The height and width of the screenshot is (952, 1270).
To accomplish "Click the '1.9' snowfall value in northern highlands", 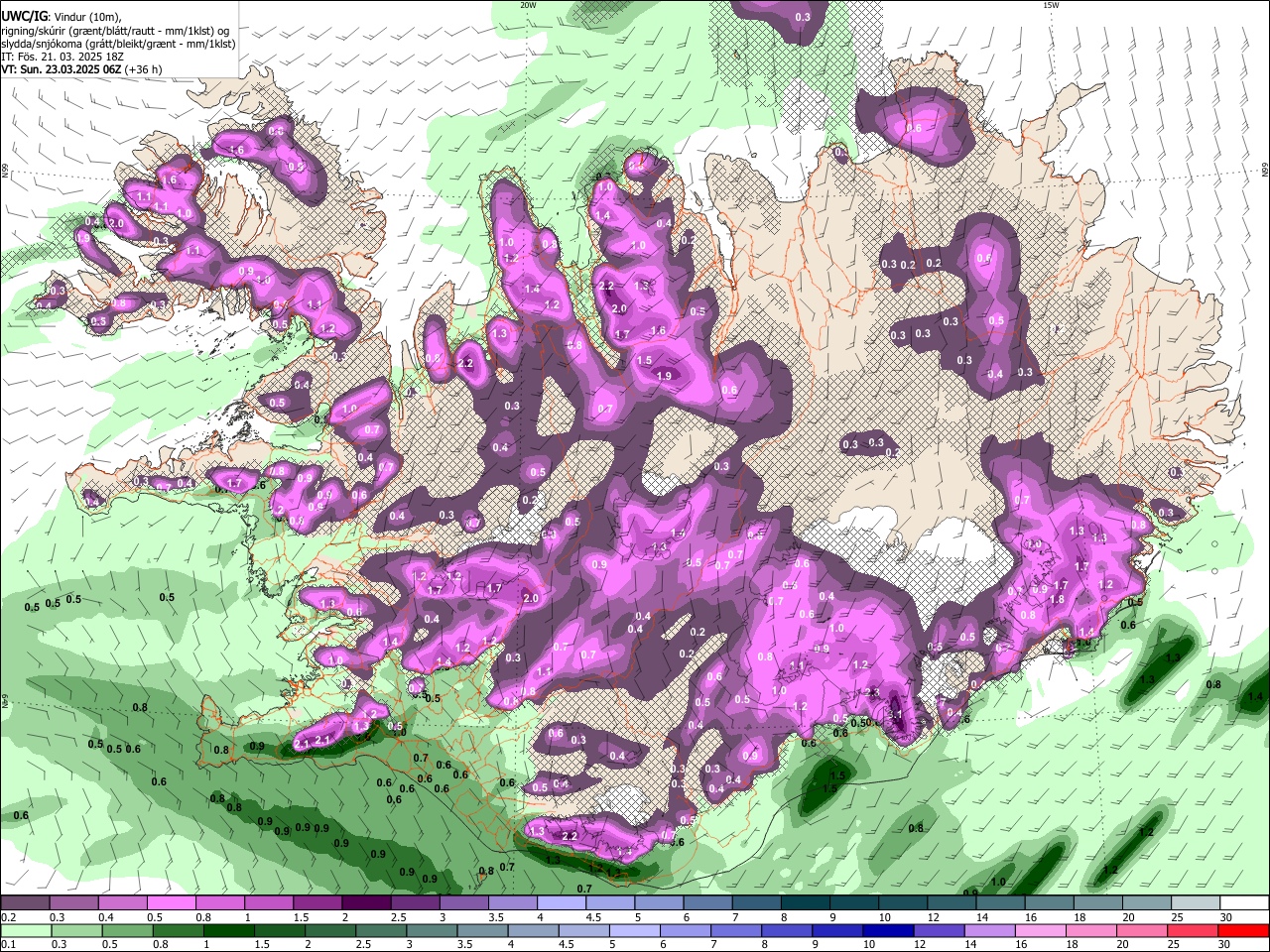I will click(x=664, y=376).
